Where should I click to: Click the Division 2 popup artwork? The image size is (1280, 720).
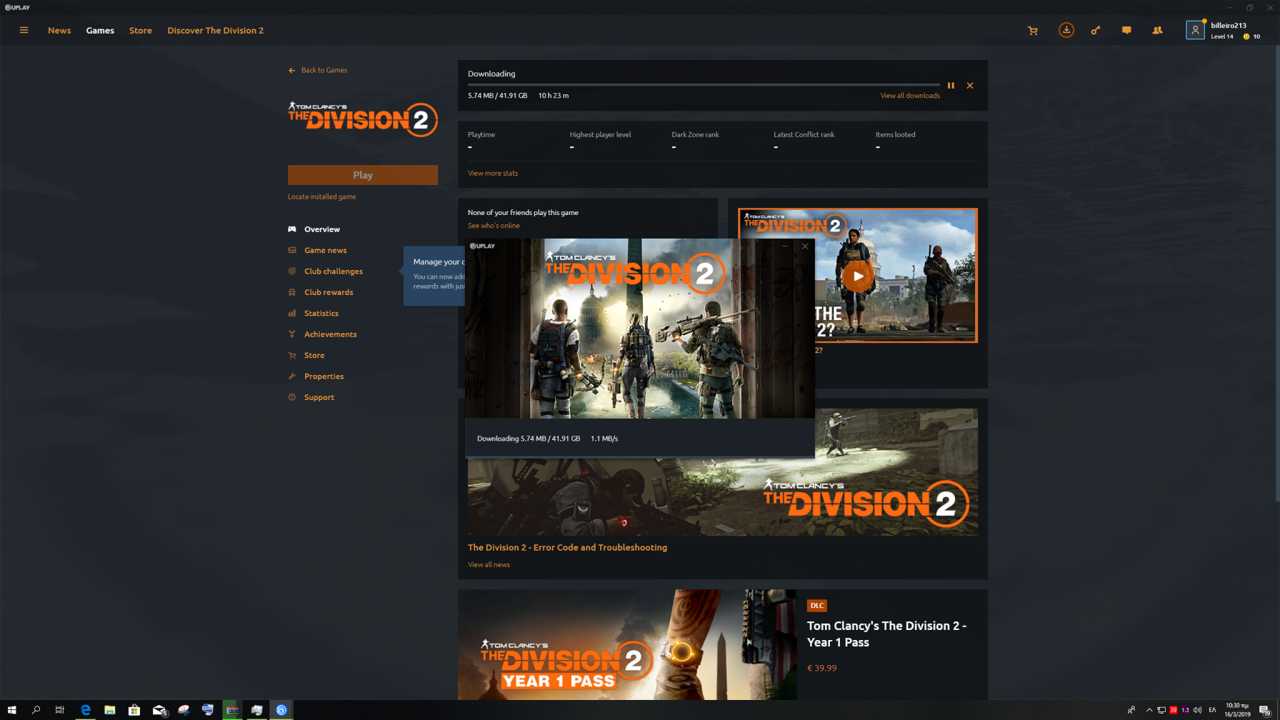(640, 328)
